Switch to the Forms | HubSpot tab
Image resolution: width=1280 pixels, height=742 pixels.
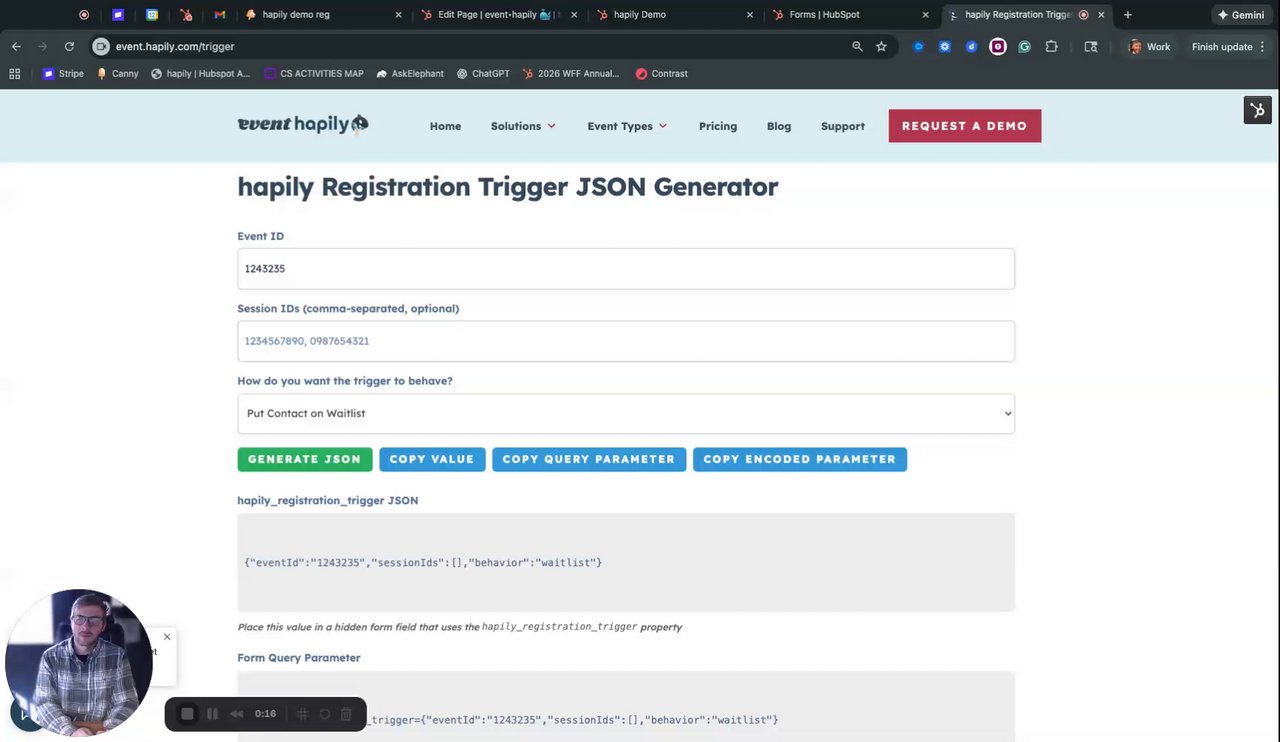tap(850, 15)
